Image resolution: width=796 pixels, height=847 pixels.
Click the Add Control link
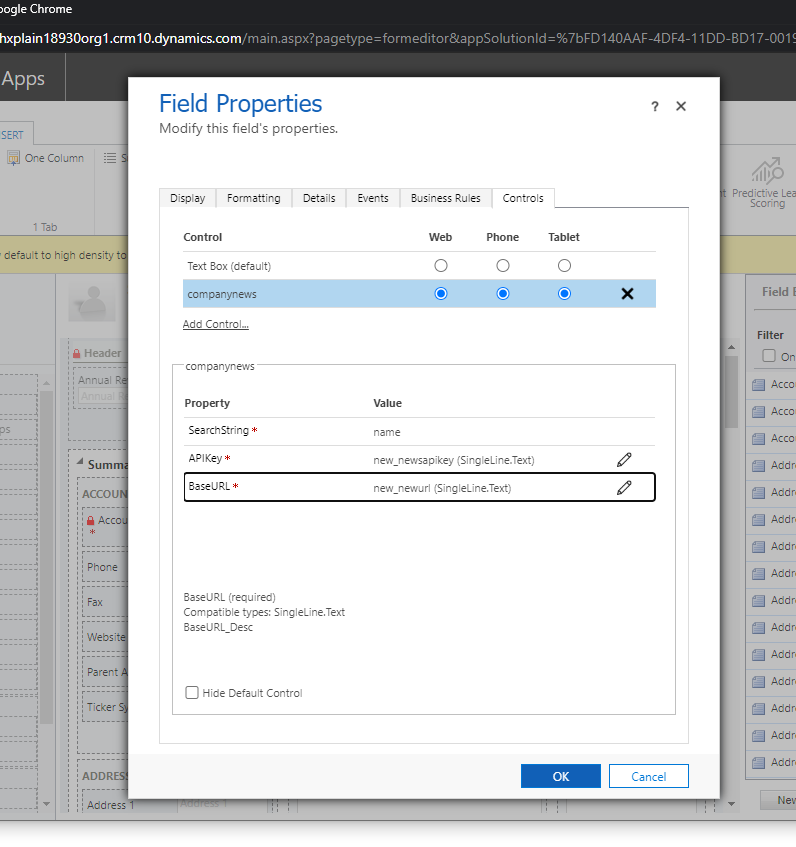click(215, 324)
